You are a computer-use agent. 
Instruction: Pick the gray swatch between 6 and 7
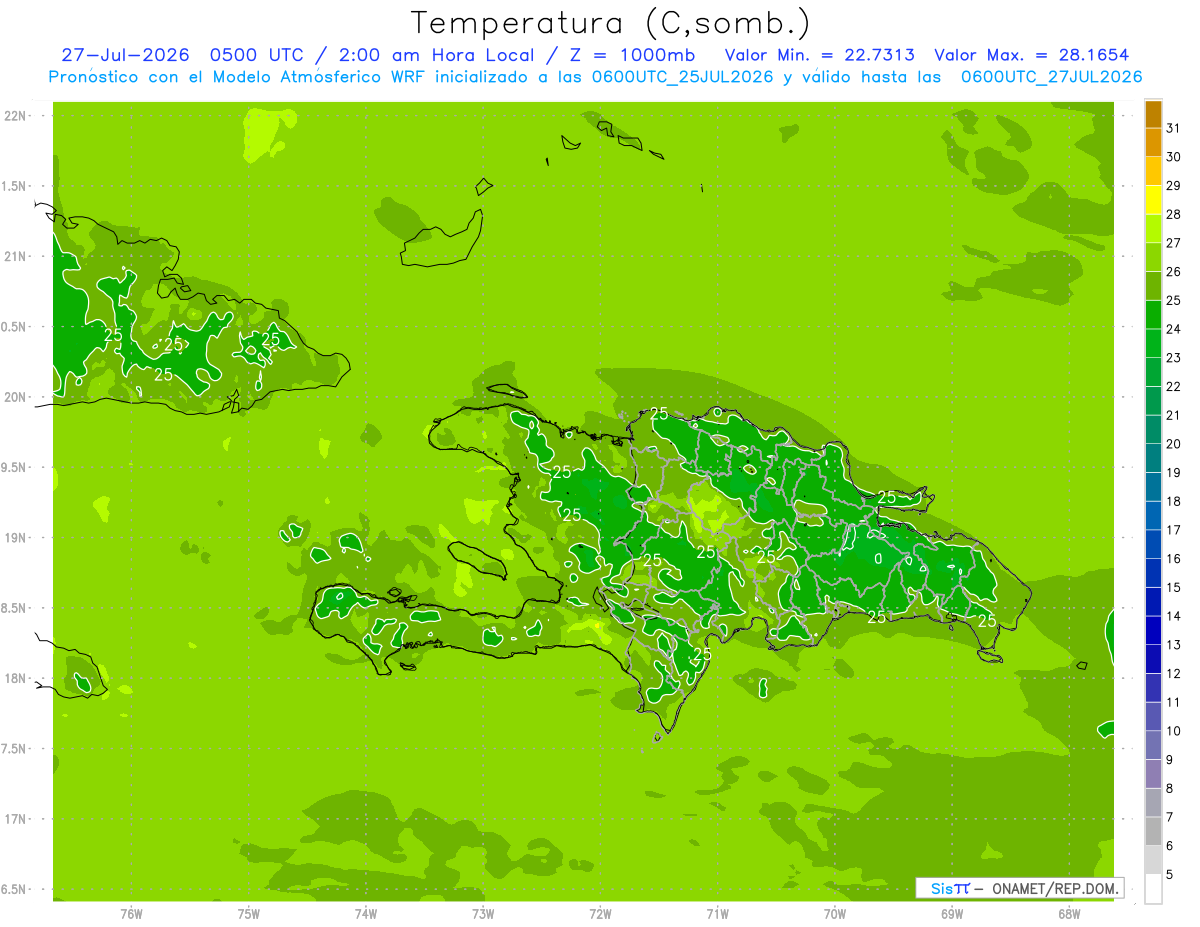click(1153, 832)
